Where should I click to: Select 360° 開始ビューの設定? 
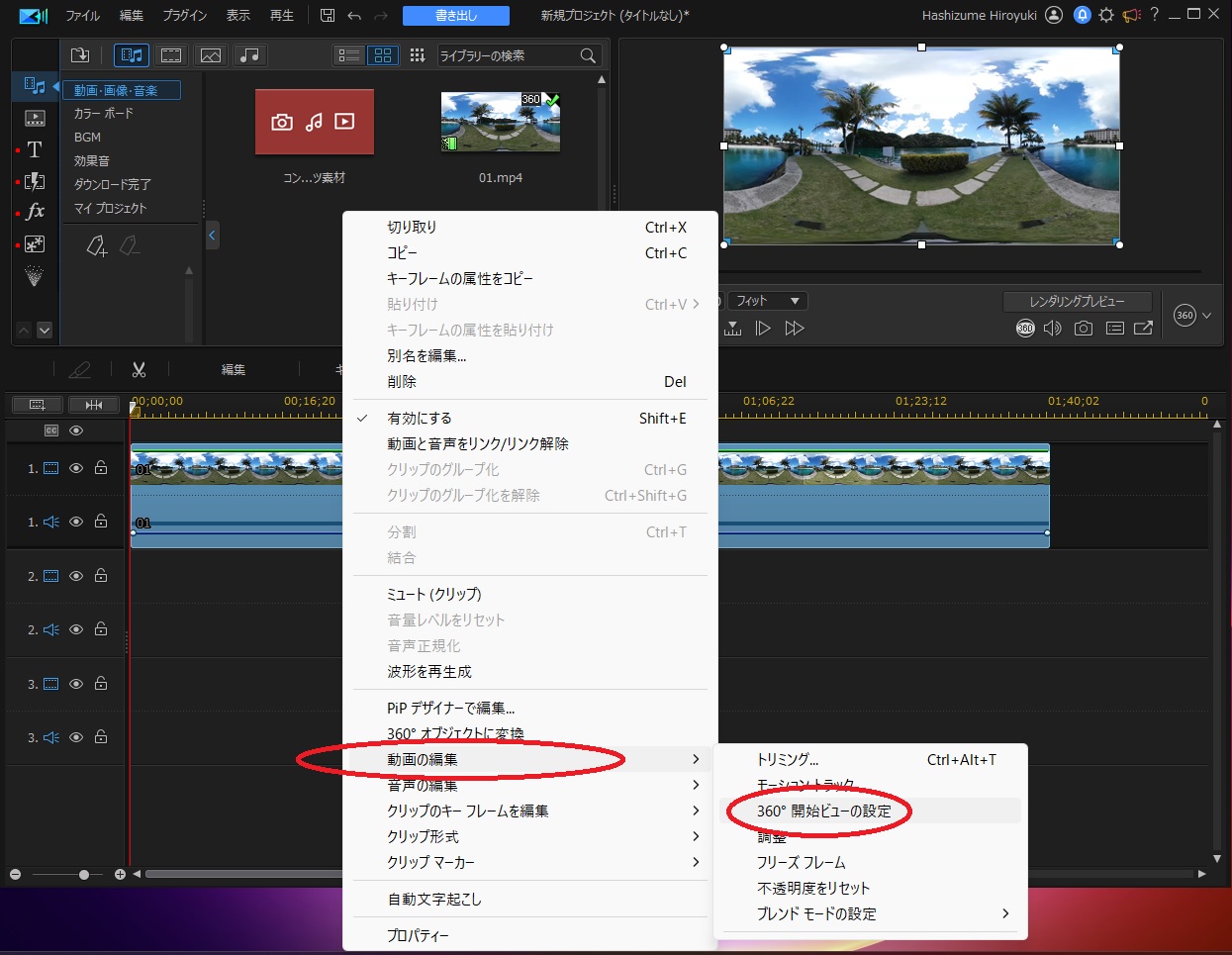pos(871,811)
